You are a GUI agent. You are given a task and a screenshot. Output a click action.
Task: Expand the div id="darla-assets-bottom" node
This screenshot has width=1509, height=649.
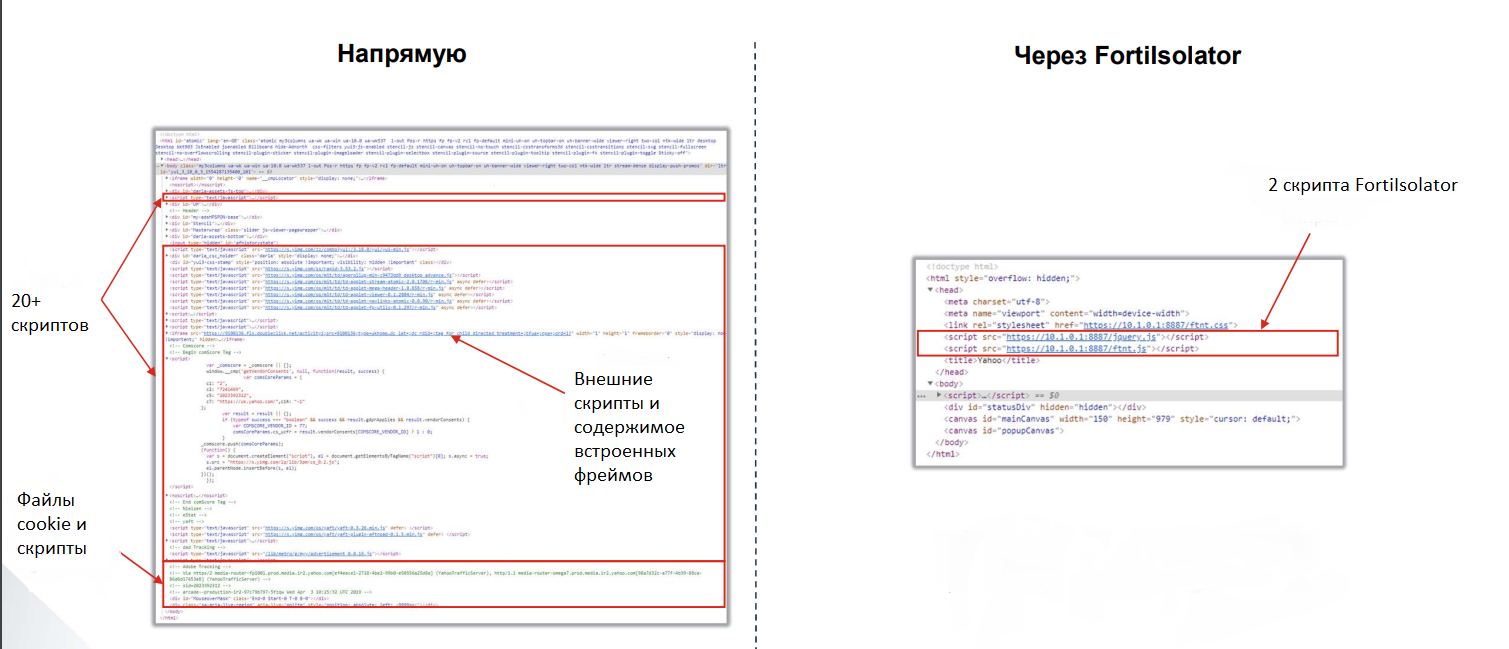coord(167,236)
